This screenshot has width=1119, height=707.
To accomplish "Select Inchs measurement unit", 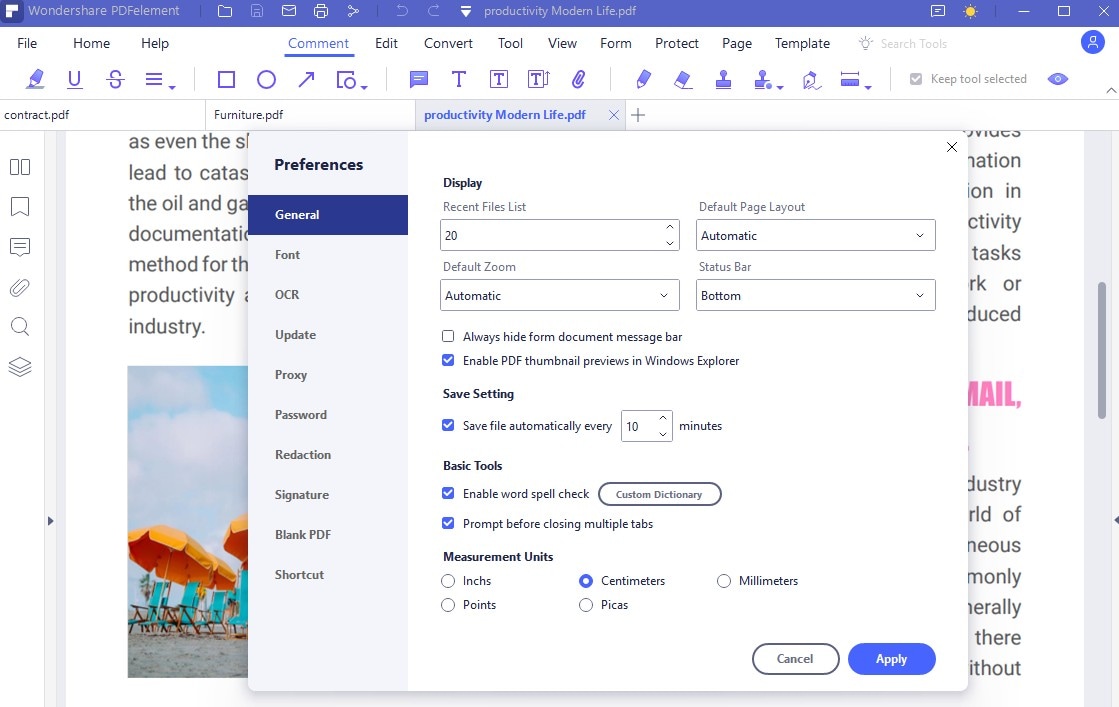I will 448,581.
